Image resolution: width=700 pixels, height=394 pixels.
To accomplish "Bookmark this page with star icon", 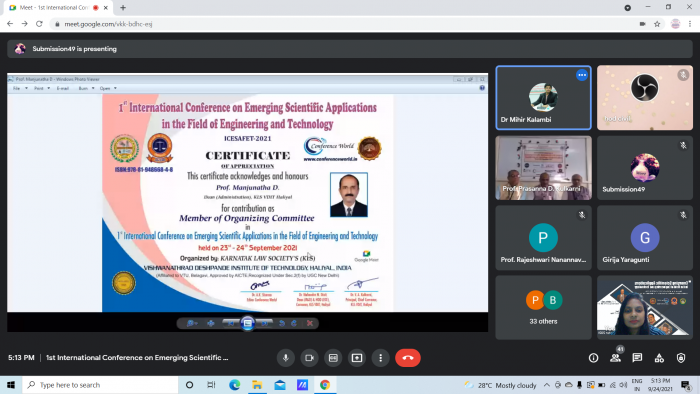I will (x=657, y=24).
